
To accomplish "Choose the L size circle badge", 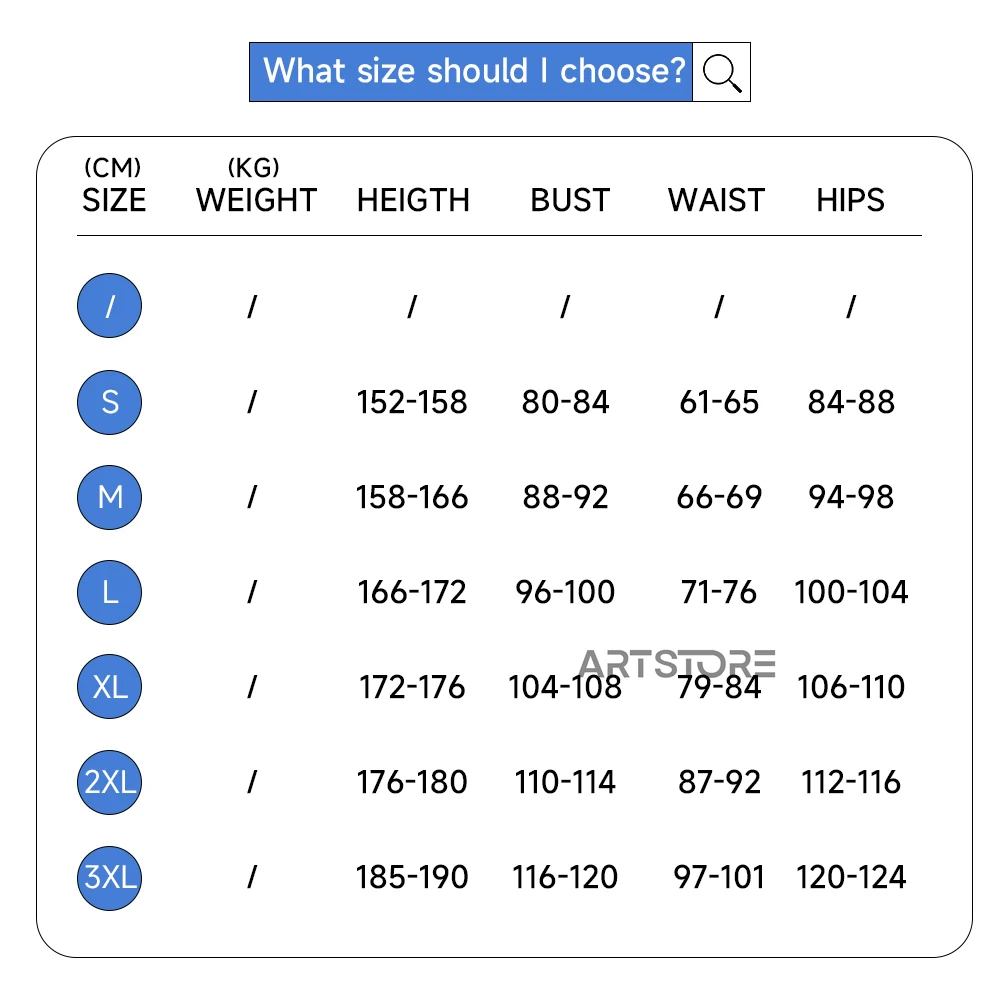I will [x=109, y=592].
